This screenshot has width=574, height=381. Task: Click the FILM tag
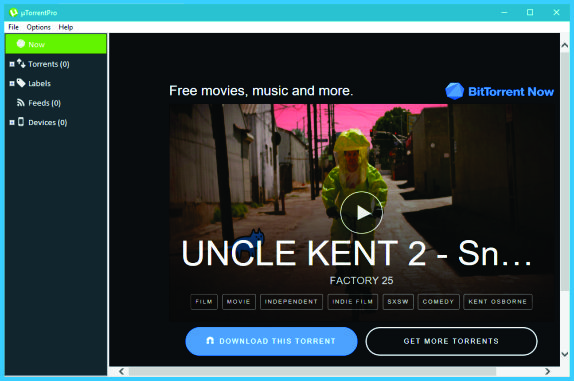(x=204, y=302)
